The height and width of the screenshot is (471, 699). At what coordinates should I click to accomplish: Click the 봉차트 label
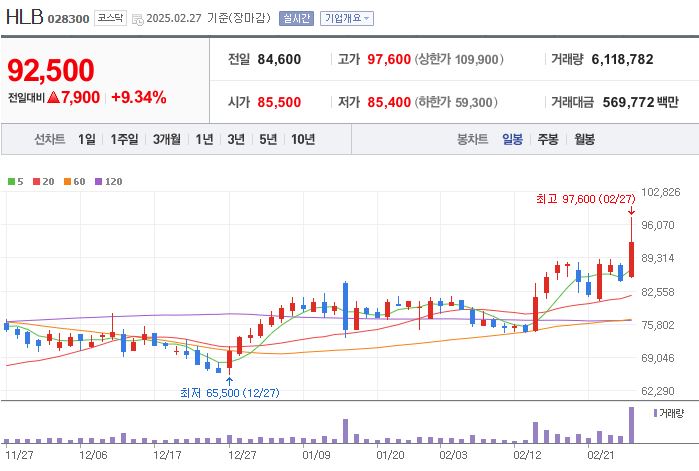pos(473,139)
